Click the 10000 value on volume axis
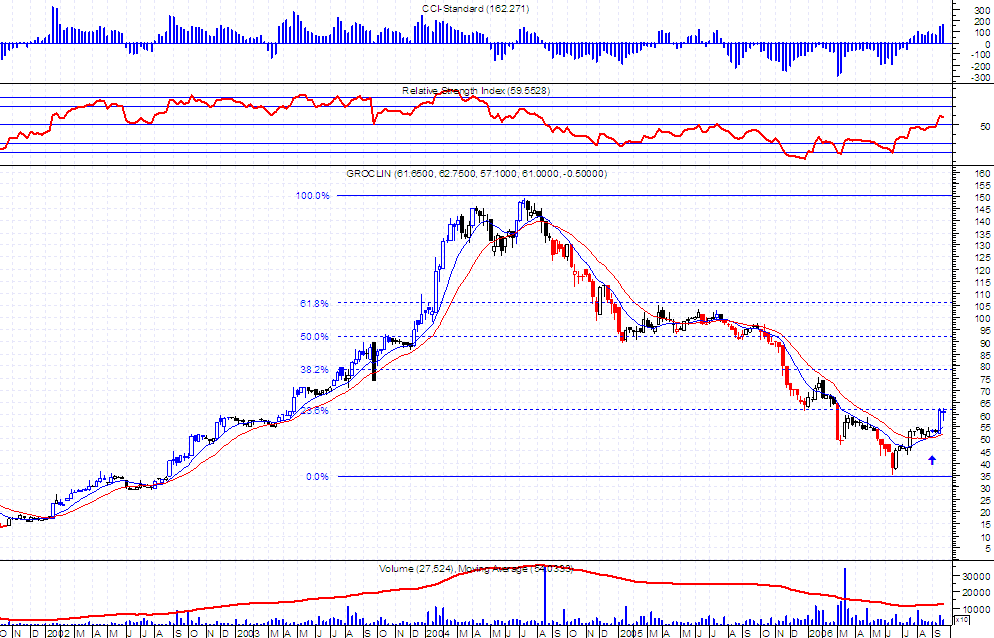This screenshot has height=638, width=994. coord(977,609)
